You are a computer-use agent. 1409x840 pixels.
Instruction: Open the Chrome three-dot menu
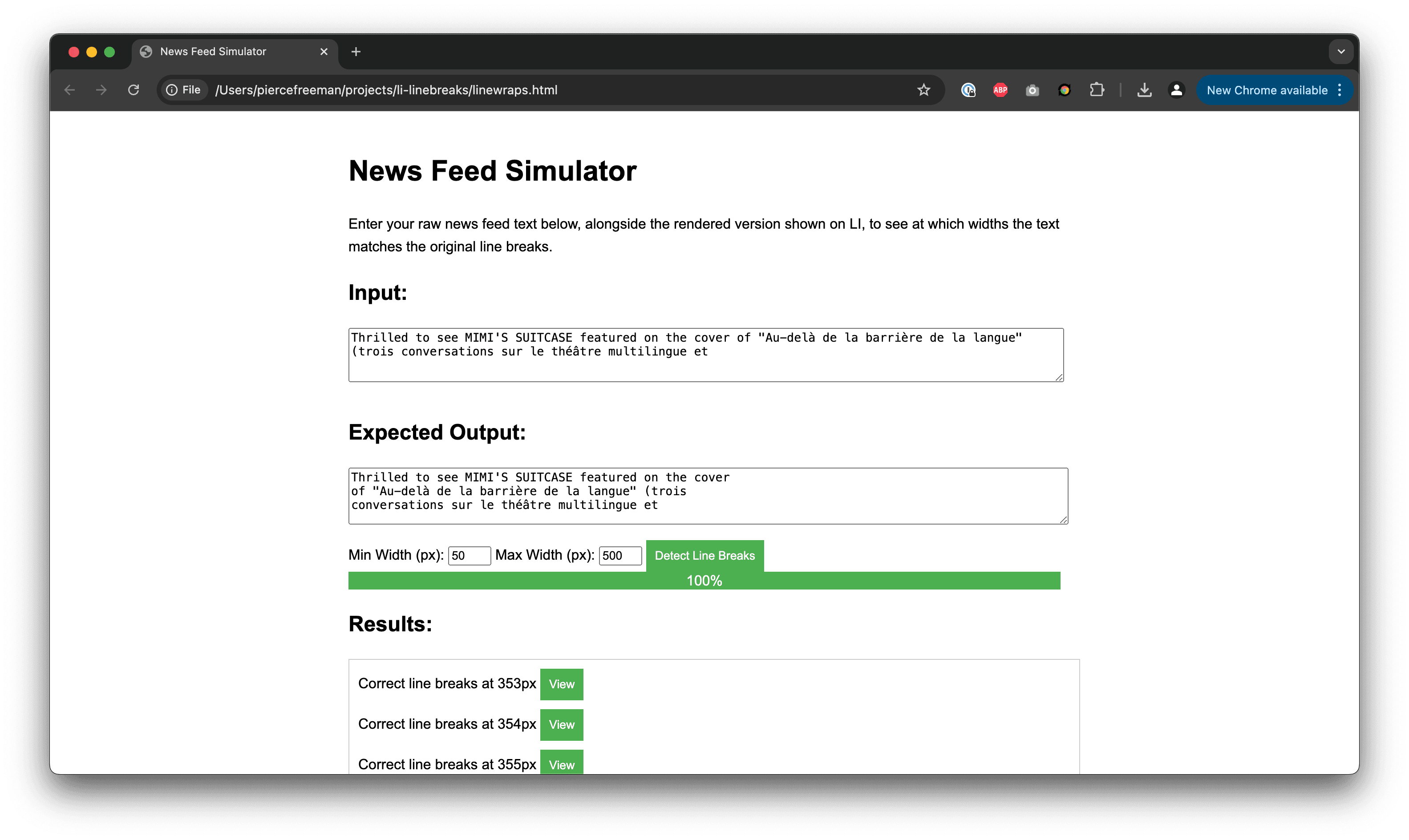coord(1340,90)
